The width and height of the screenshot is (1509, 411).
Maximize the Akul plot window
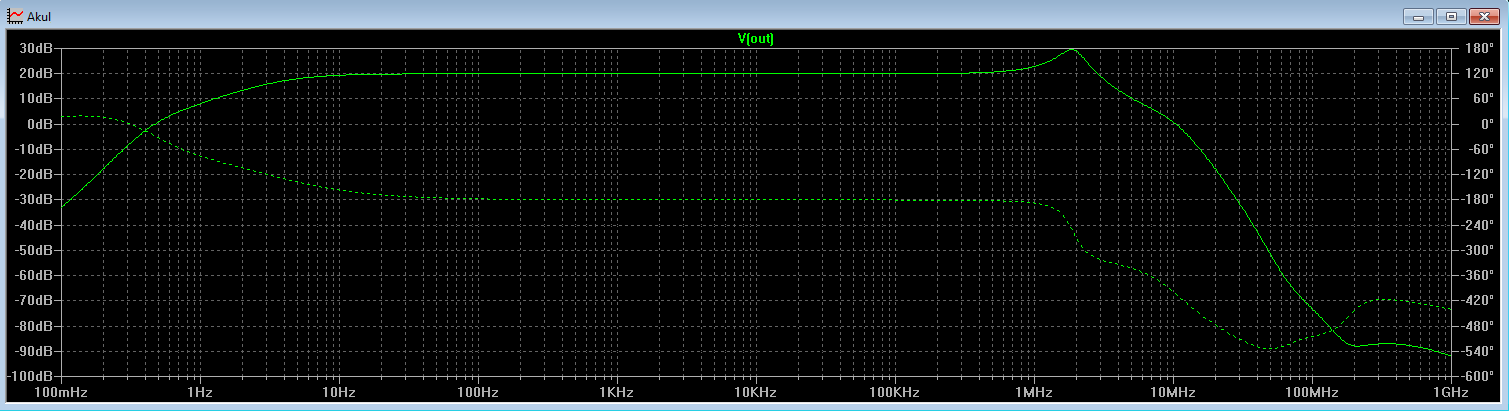tap(1451, 16)
